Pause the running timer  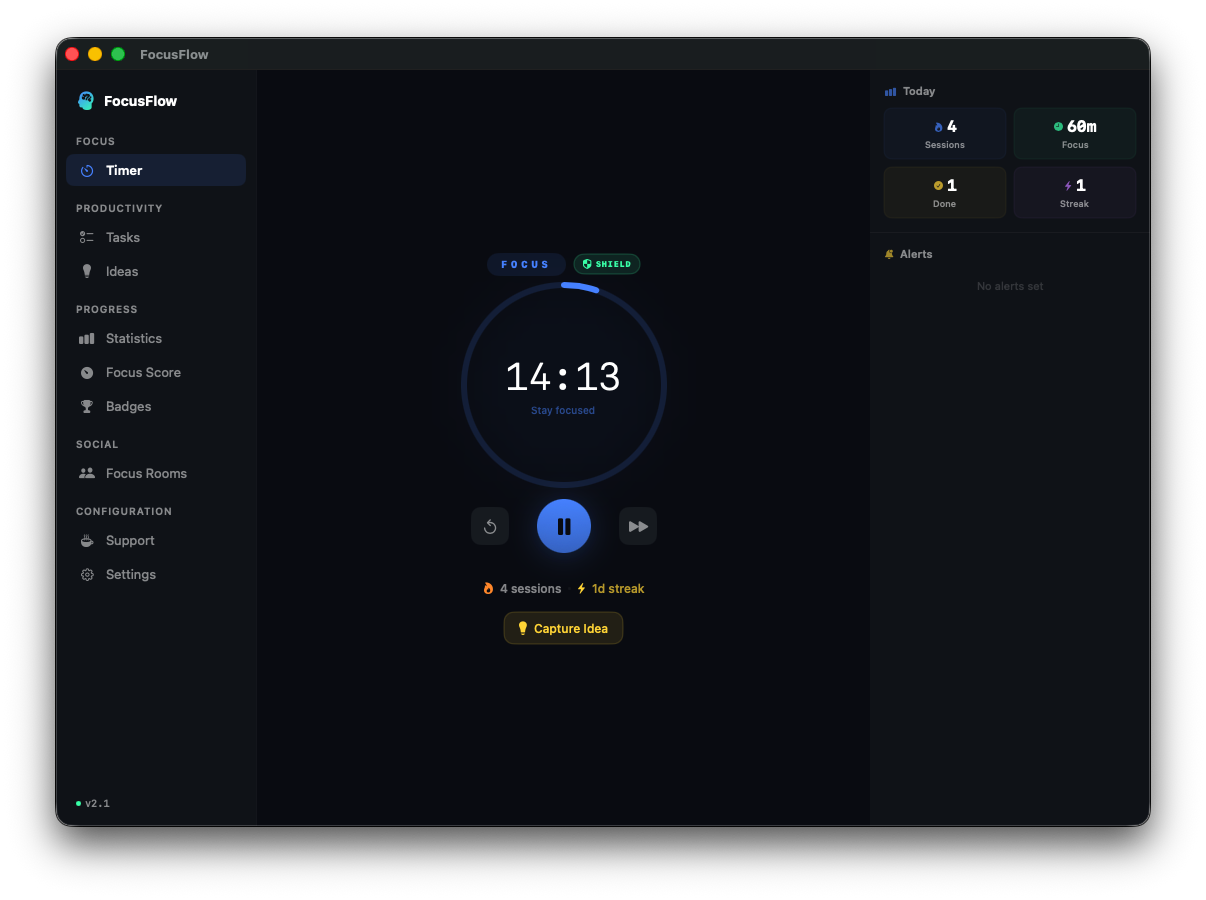click(564, 525)
